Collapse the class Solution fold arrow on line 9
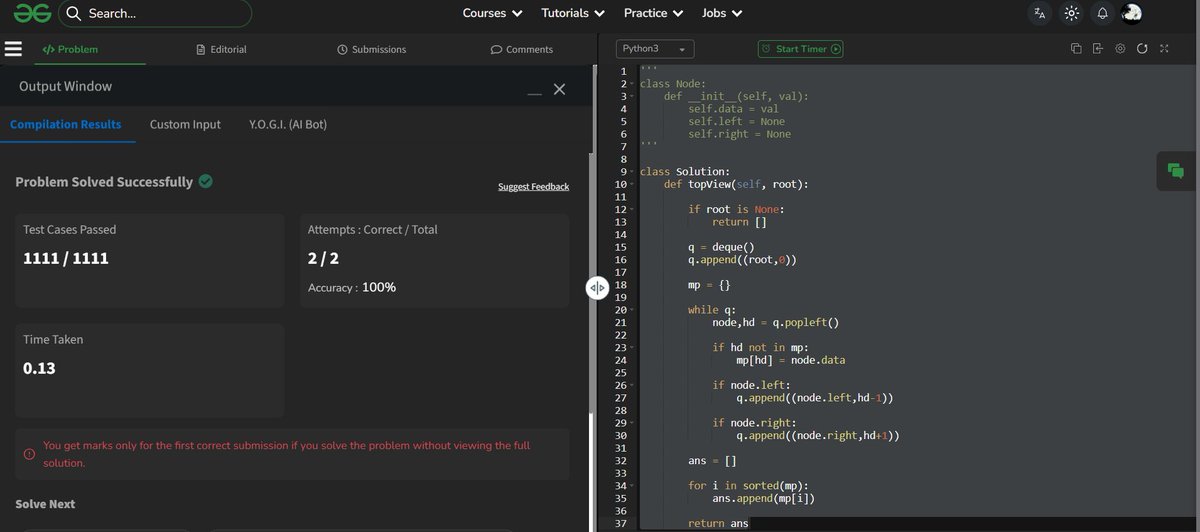The image size is (1200, 532). 633,172
